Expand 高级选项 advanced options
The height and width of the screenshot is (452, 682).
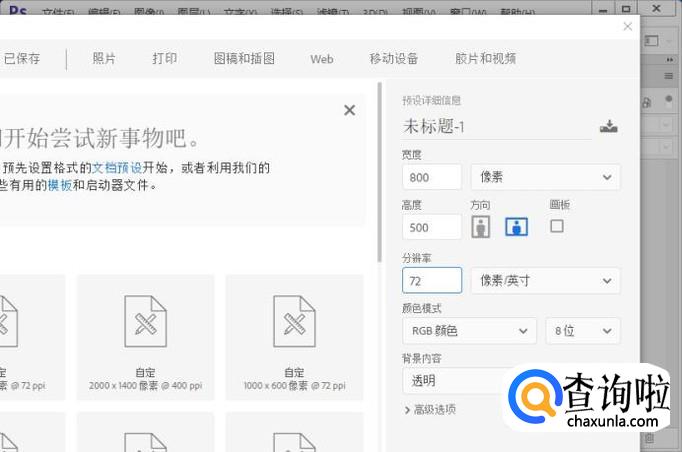tap(430, 409)
